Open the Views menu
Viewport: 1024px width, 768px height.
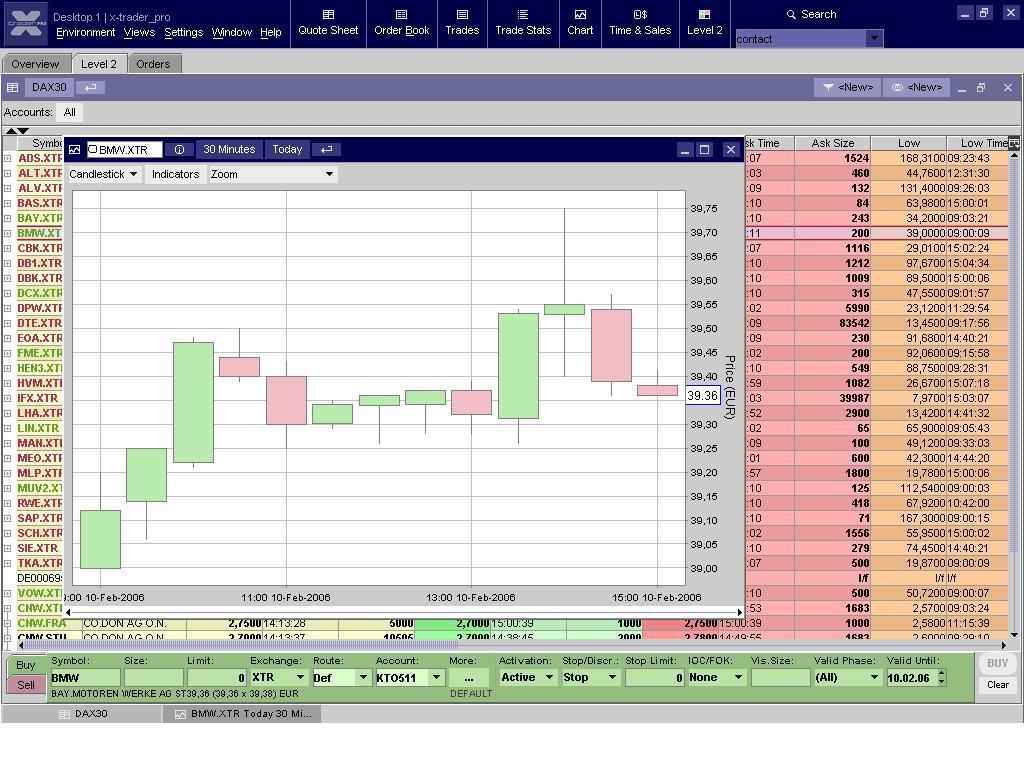139,33
